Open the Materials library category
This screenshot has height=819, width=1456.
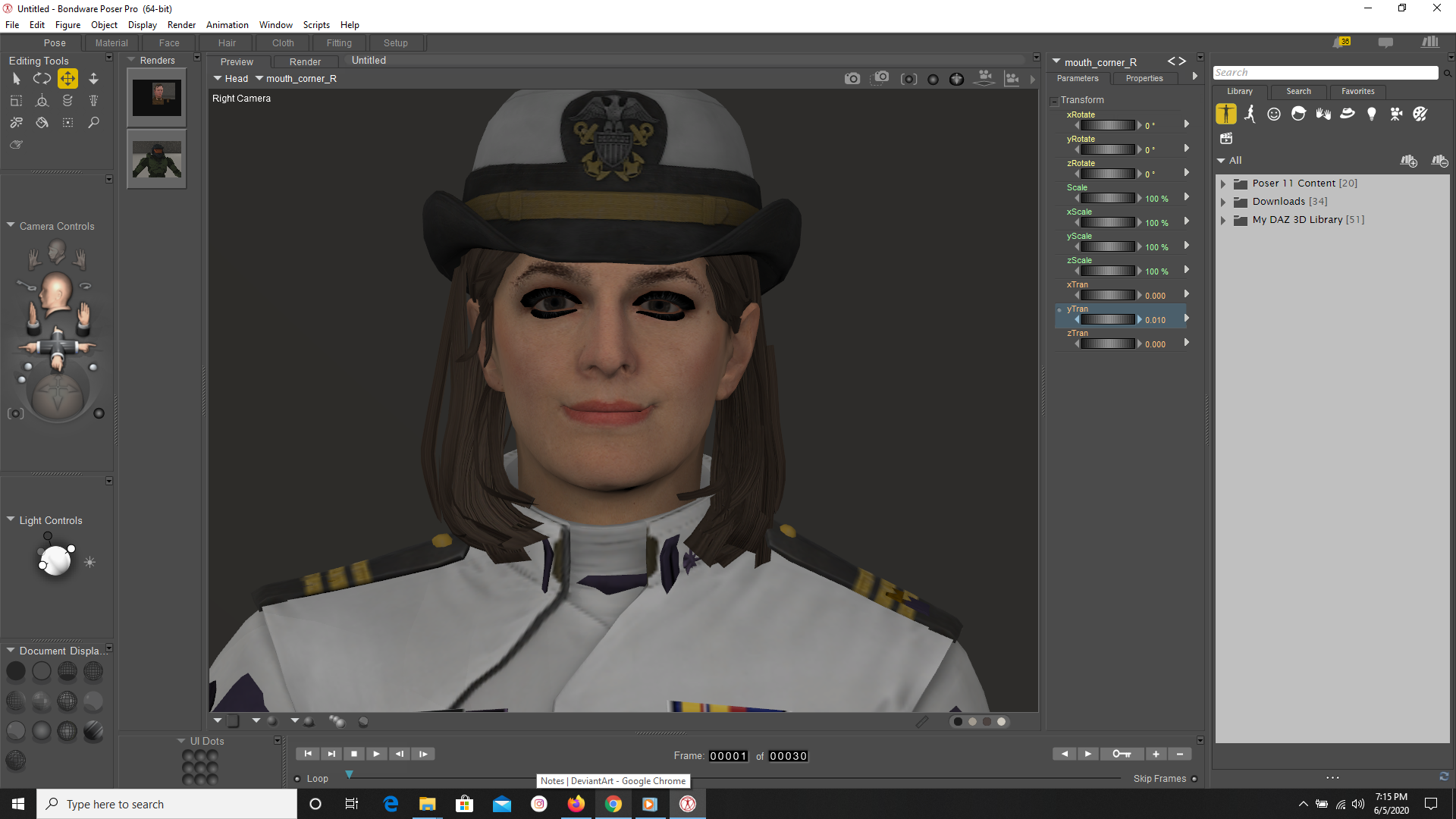[x=1420, y=114]
